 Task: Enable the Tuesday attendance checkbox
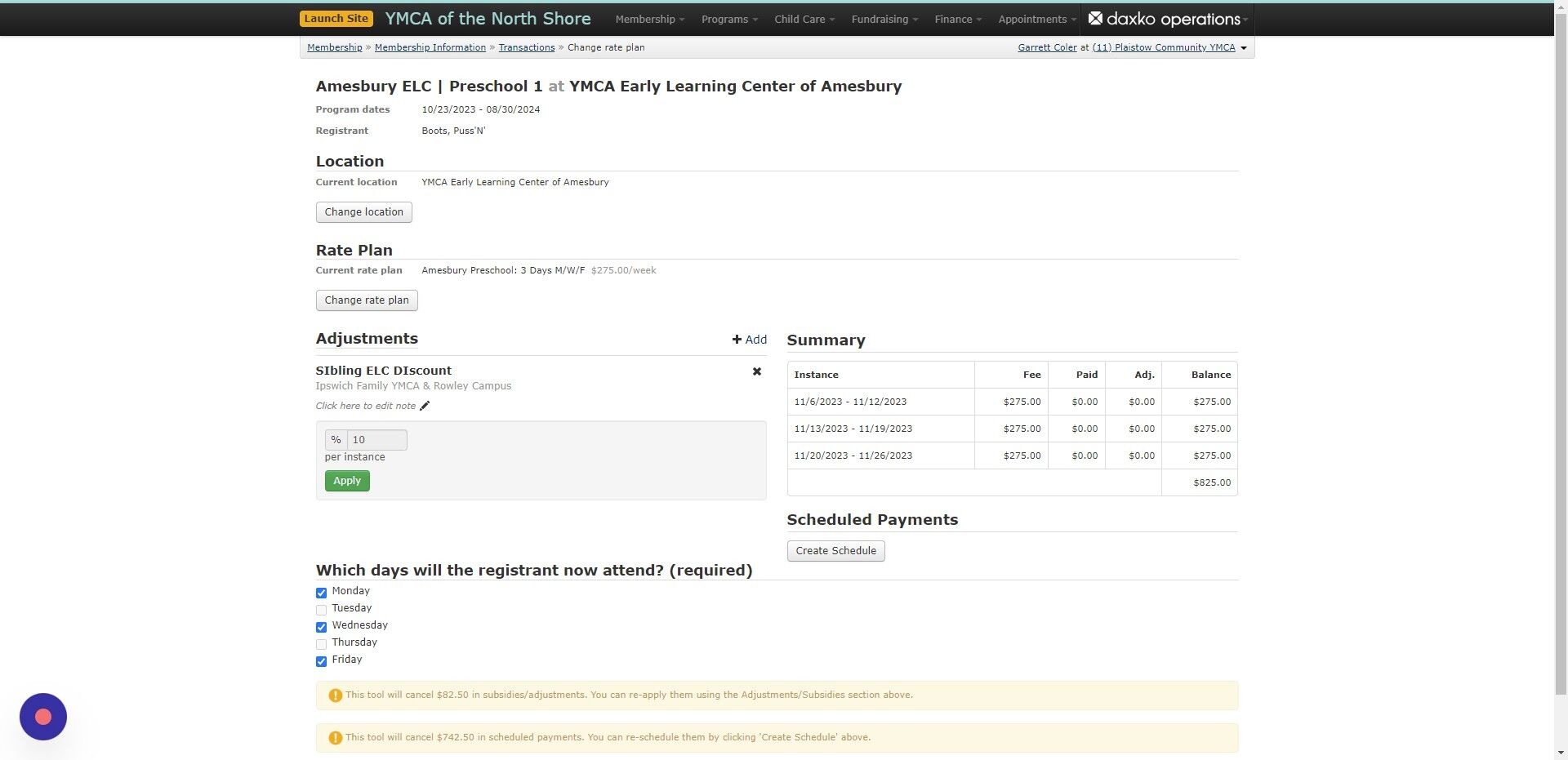tap(321, 610)
